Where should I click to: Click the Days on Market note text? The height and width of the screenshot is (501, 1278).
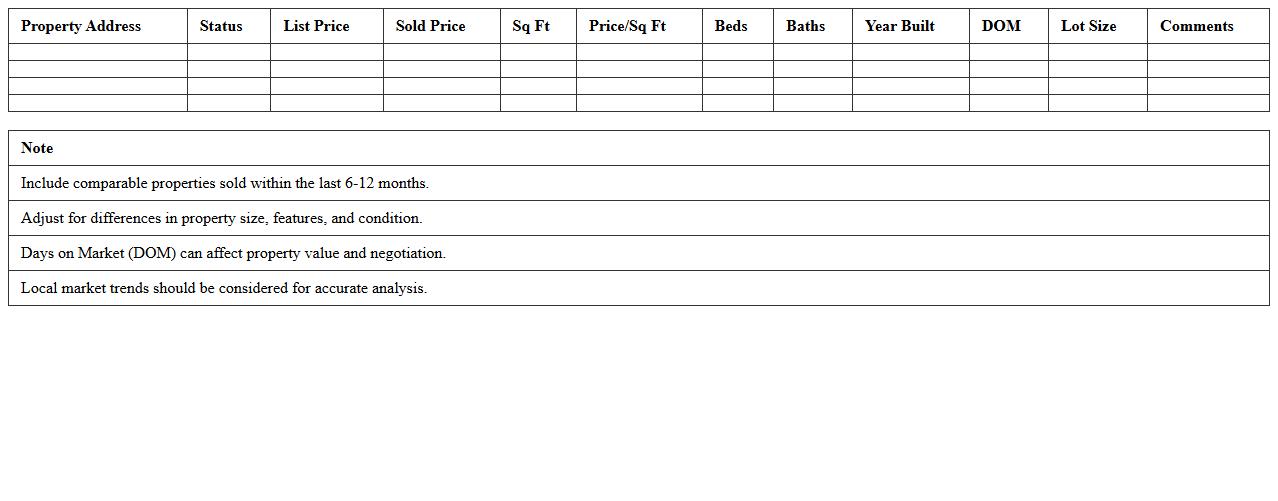(x=233, y=253)
